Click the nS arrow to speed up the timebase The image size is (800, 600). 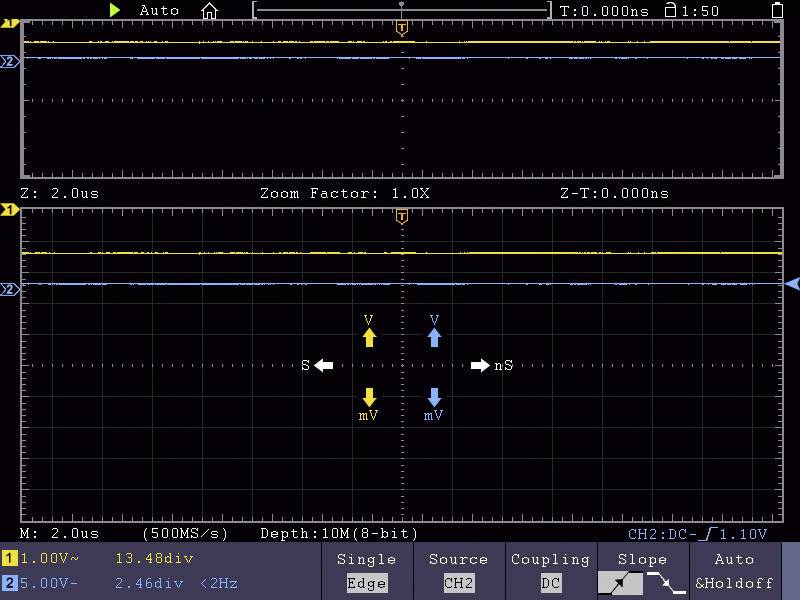(x=479, y=365)
